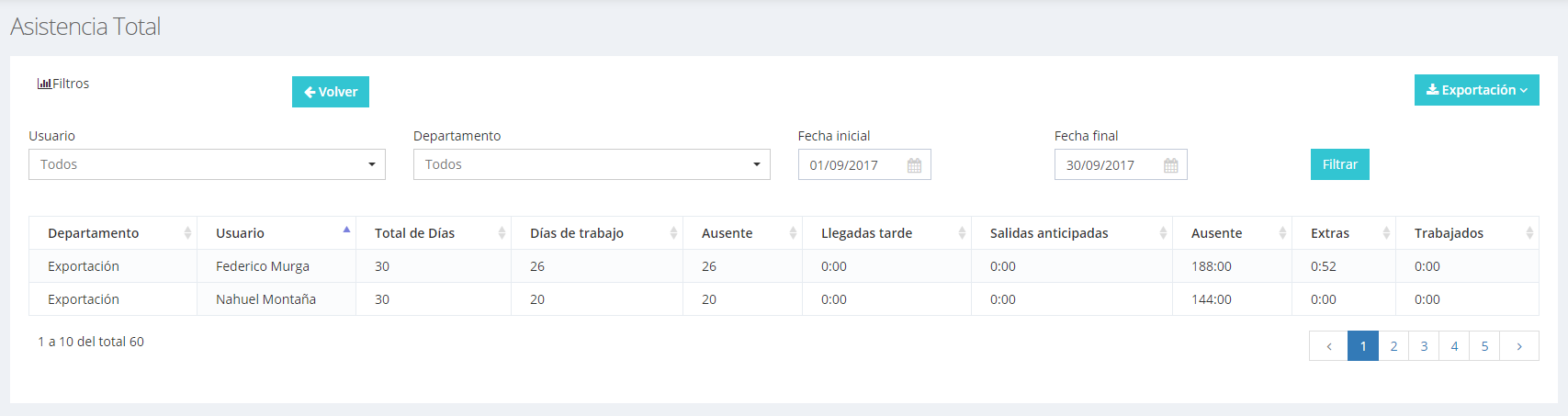Sort by Departamento column arrows

tap(187, 233)
